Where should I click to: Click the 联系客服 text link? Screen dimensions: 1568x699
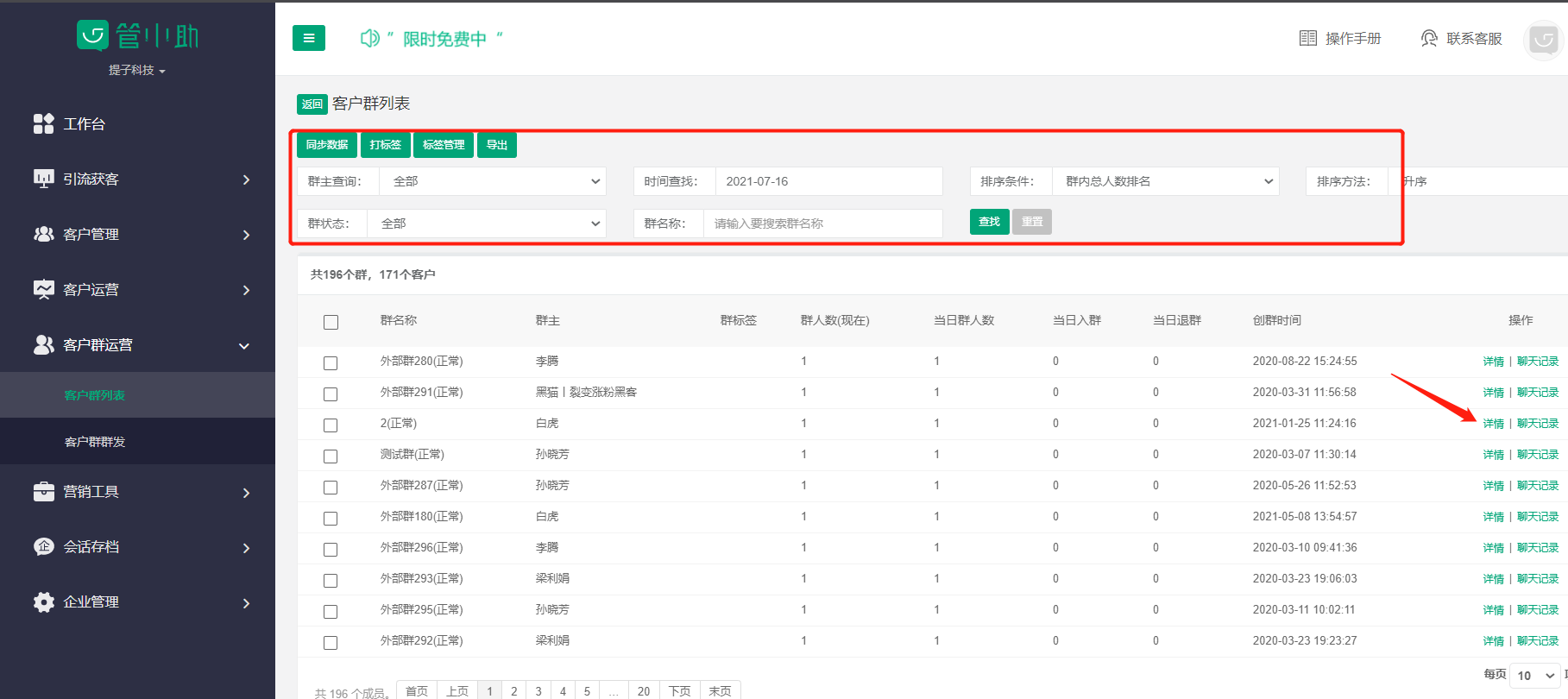[1474, 39]
